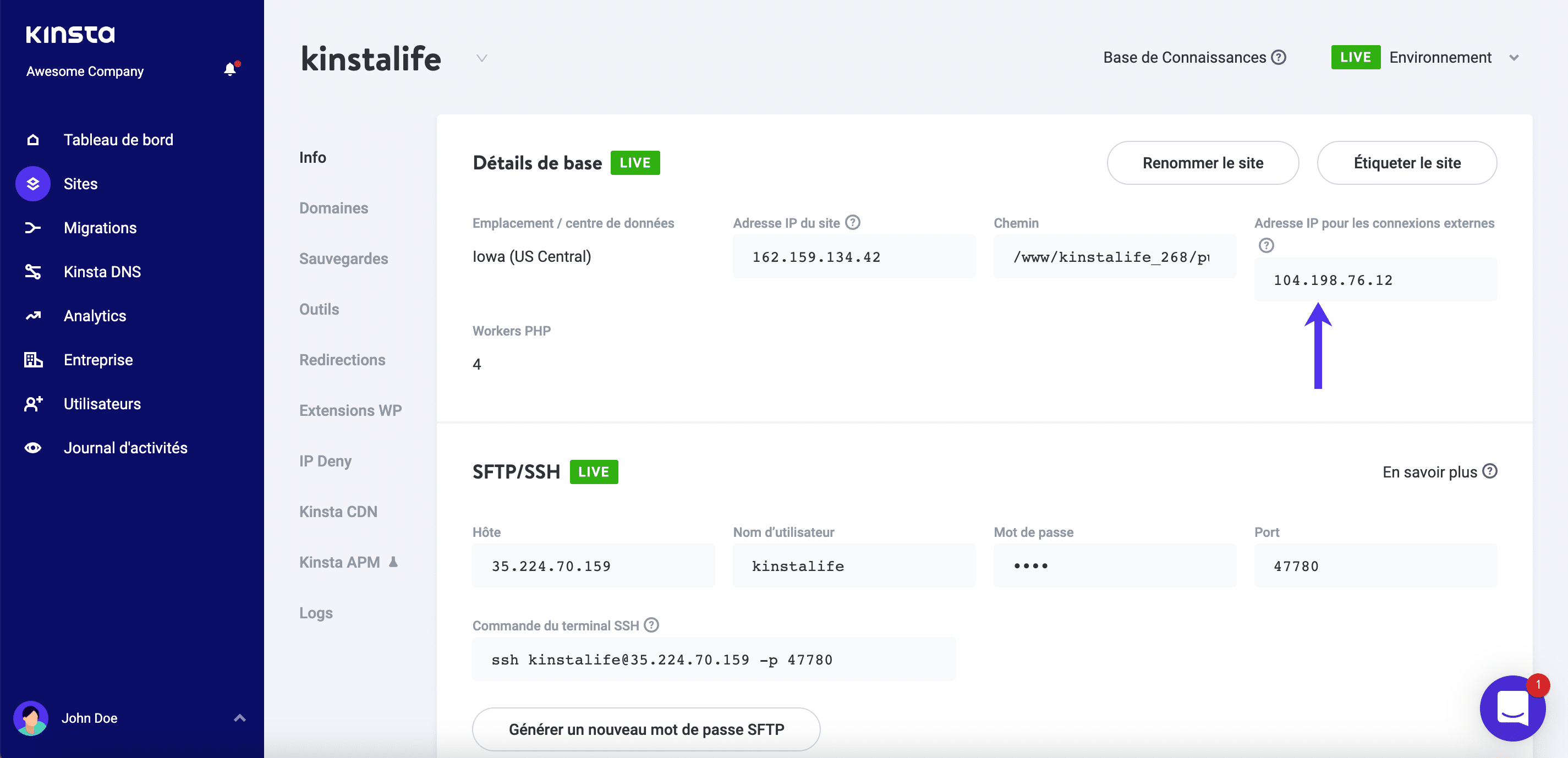Click LIVE badge next to Environnement
This screenshot has height=758, width=1568.
point(1356,57)
